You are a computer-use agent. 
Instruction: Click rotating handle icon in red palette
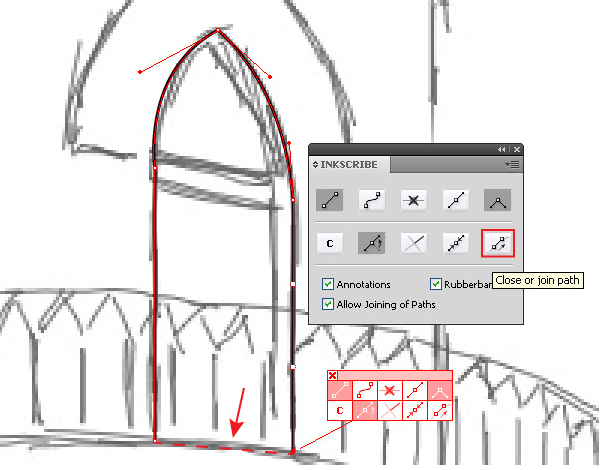[365, 411]
